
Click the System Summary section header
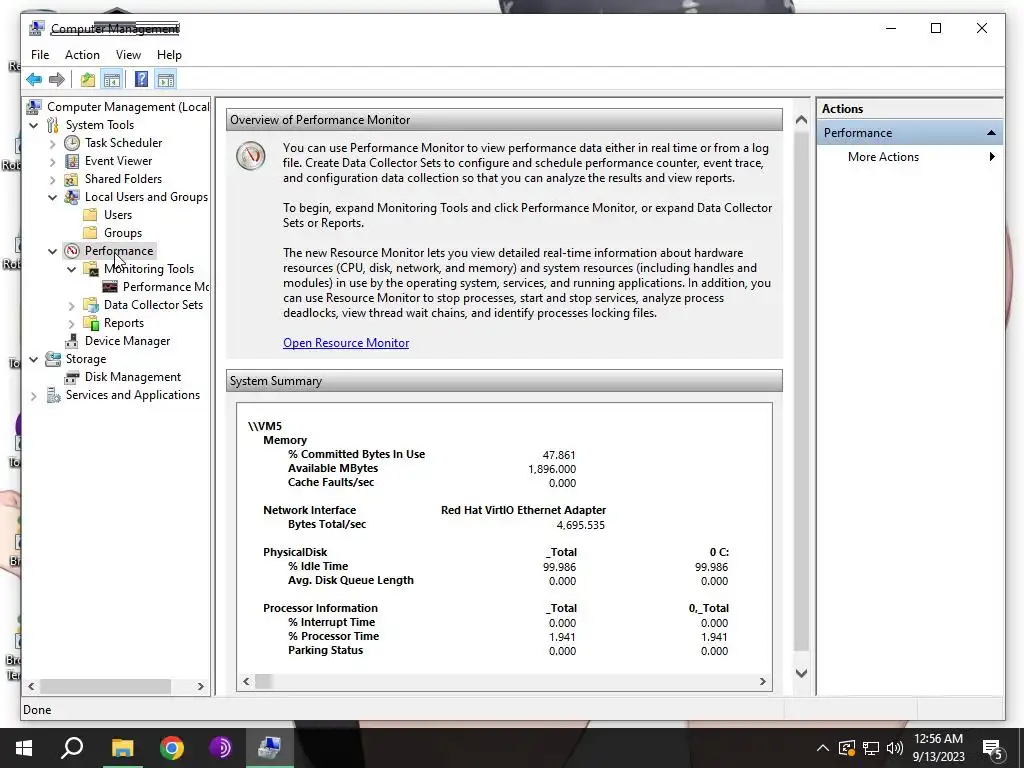click(504, 381)
